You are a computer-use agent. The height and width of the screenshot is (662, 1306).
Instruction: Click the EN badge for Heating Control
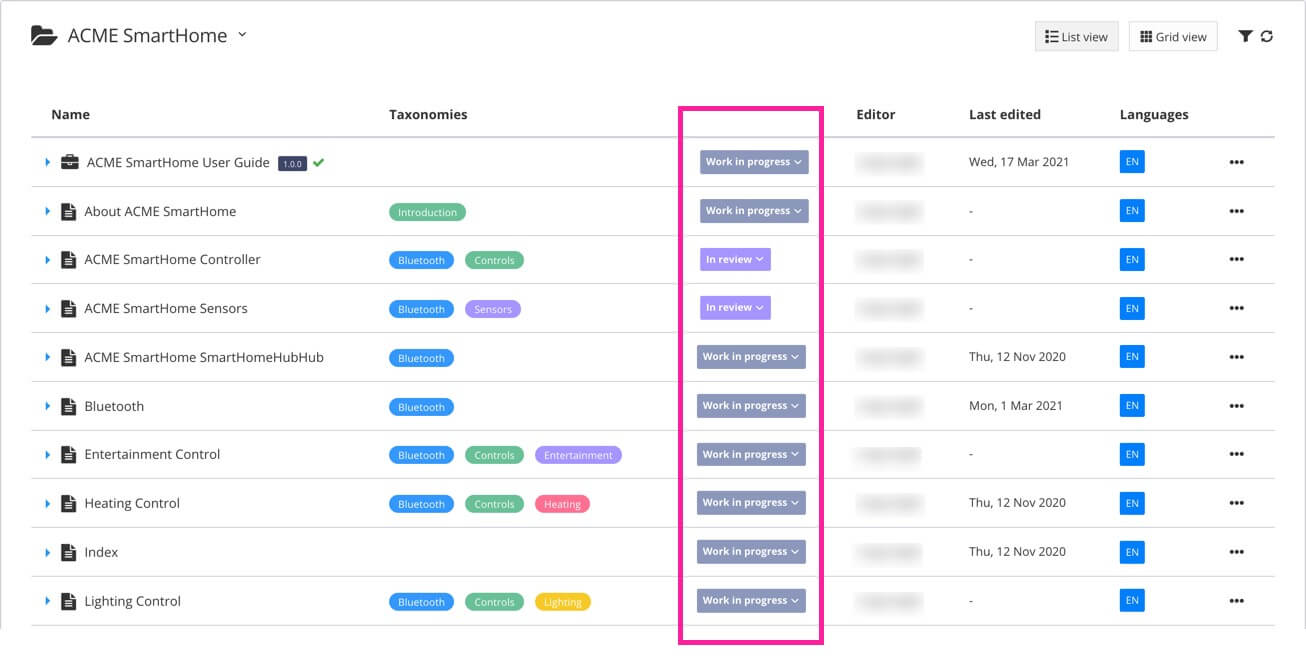click(x=1131, y=503)
